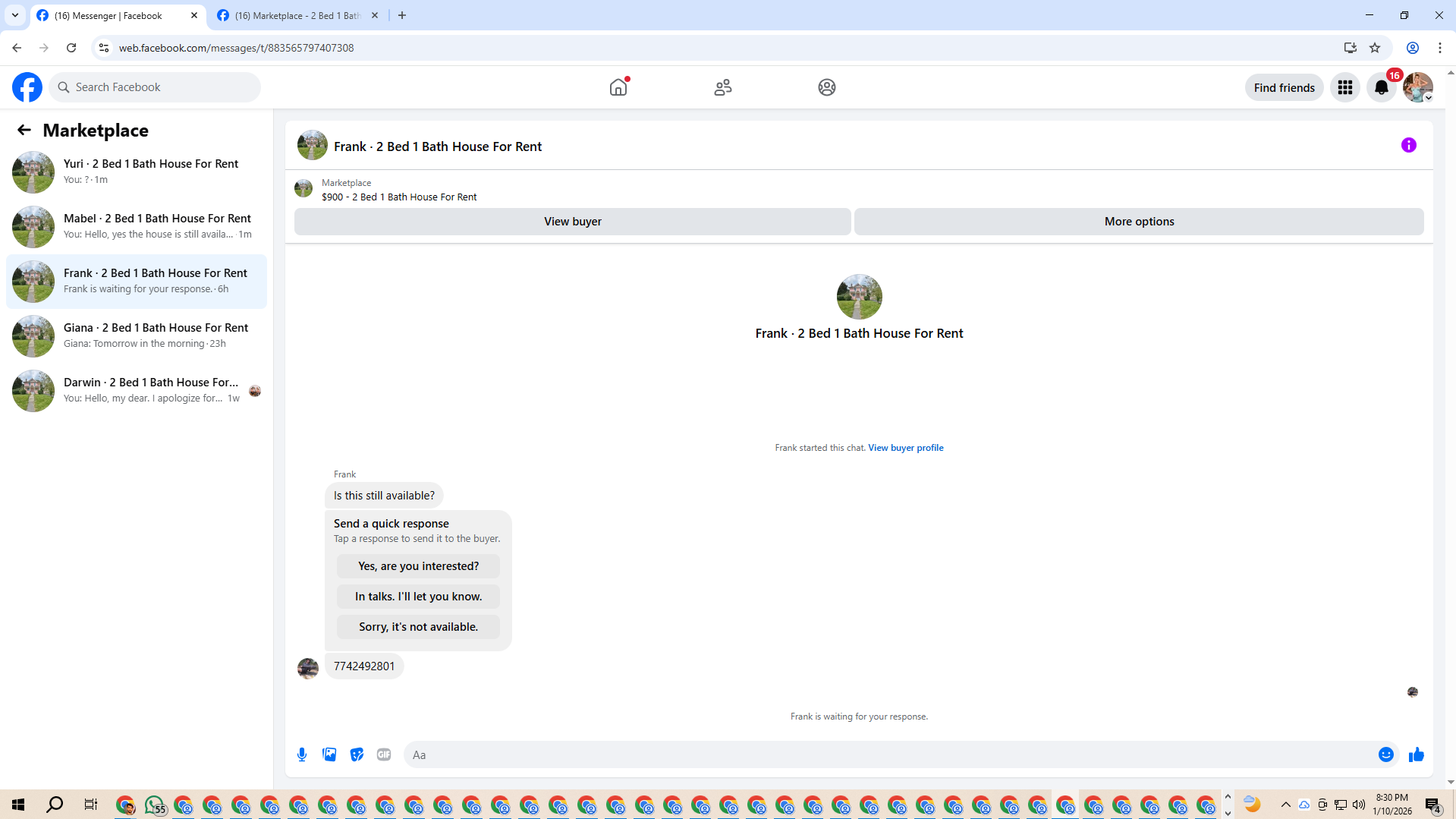Click the More options button
Viewport: 1456px width, 819px height.
click(x=1139, y=222)
